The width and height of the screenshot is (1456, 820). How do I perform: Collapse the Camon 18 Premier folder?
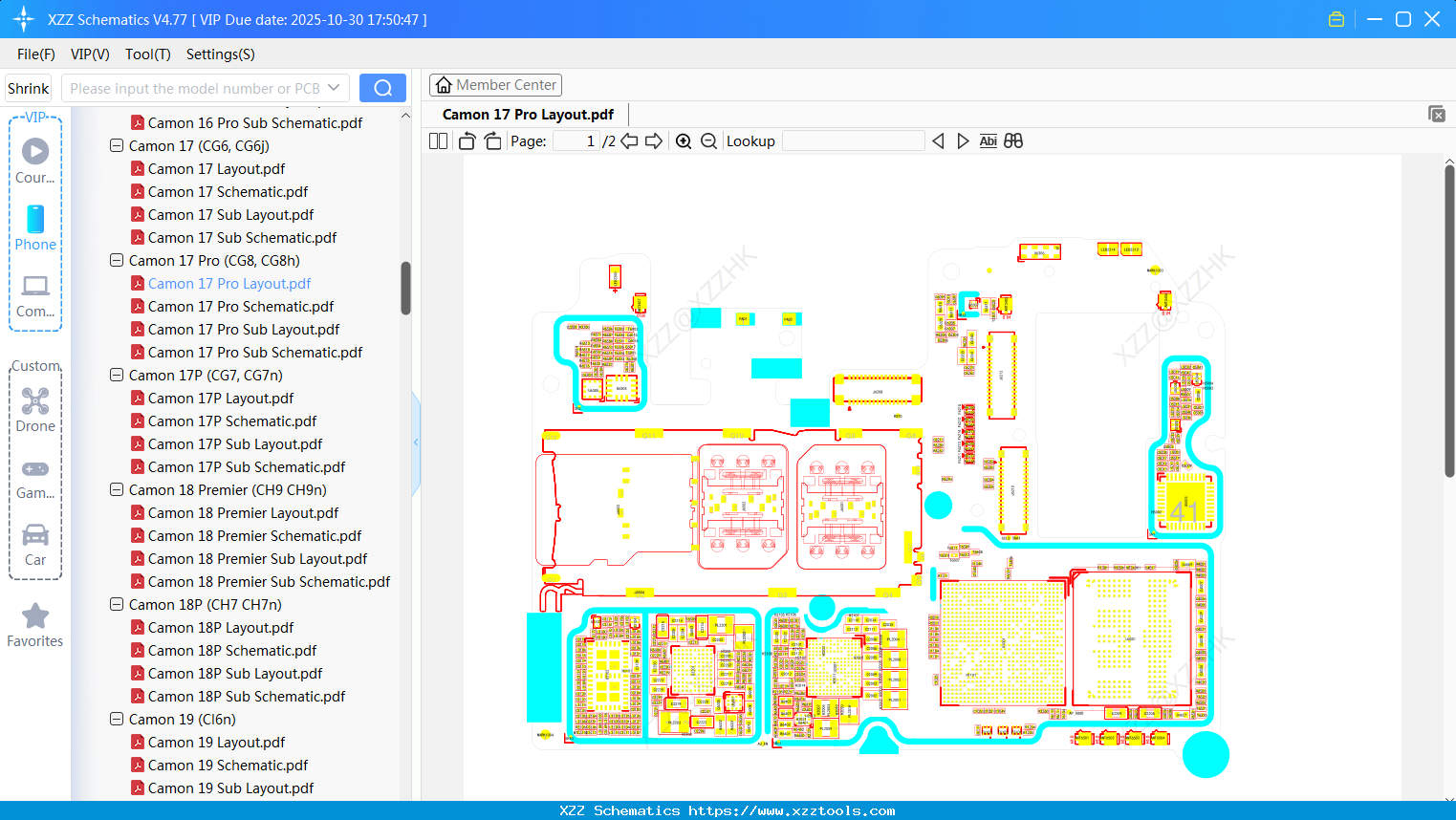(x=117, y=490)
